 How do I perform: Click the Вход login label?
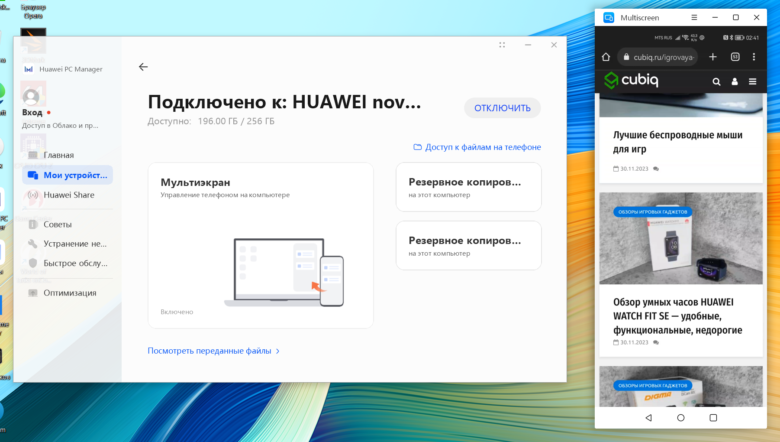32,112
